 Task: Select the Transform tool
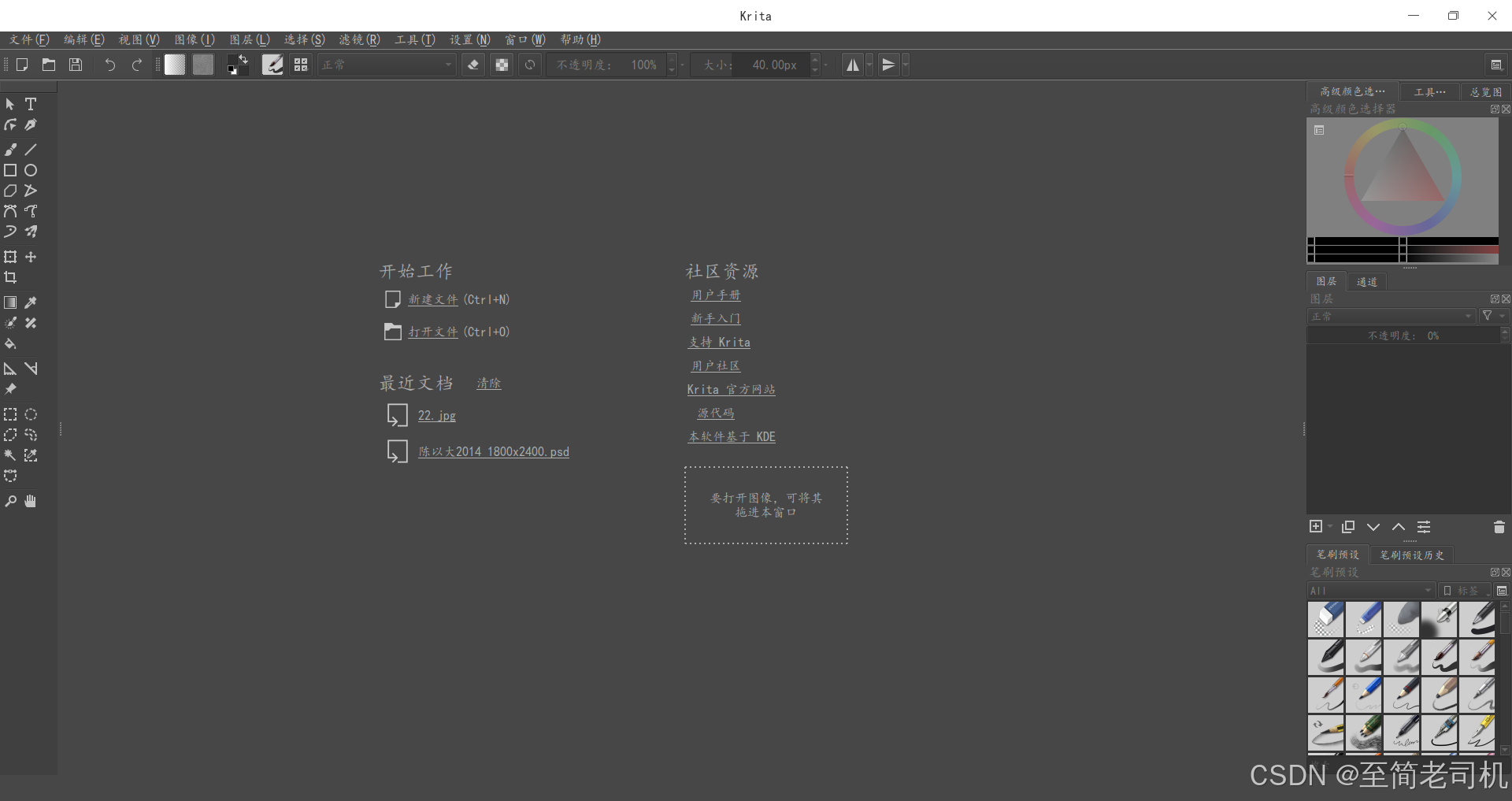pos(10,257)
